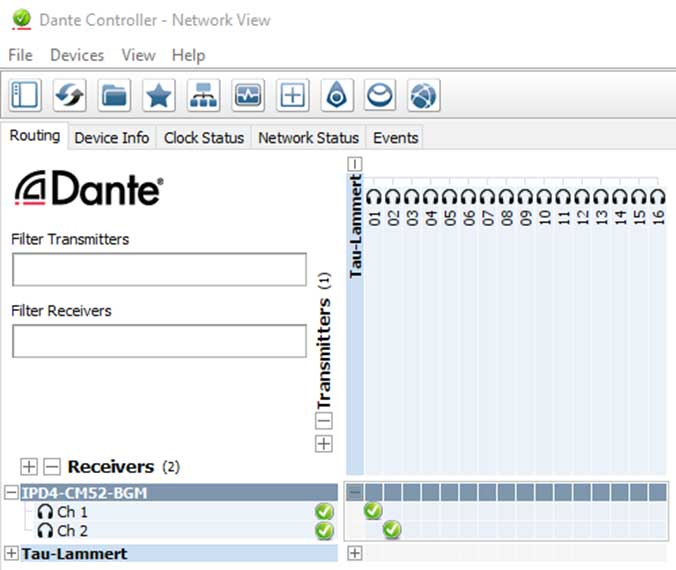Open the Help menu
This screenshot has height=570, width=676.
(188, 55)
